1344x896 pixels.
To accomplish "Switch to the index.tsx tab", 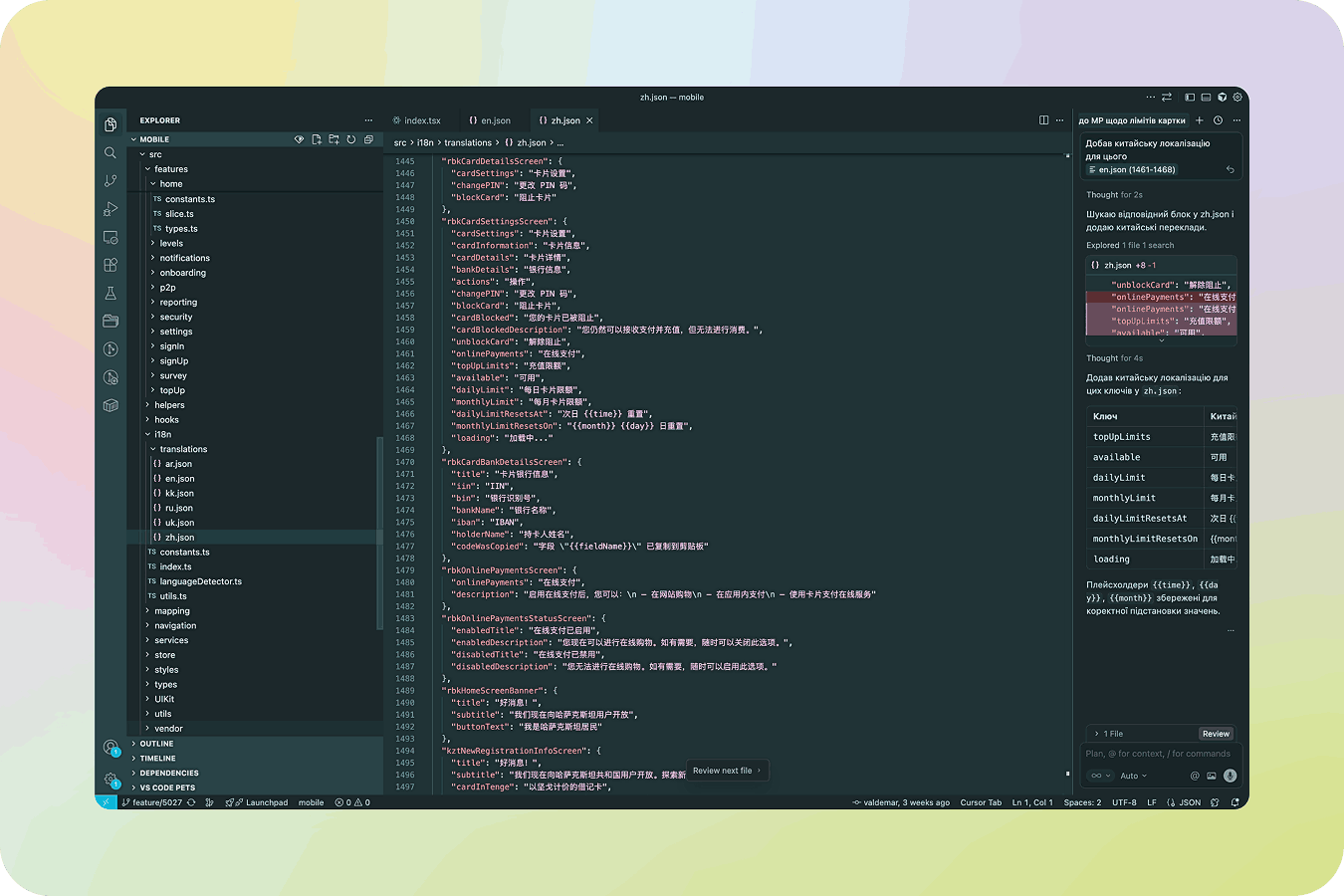I will point(422,119).
